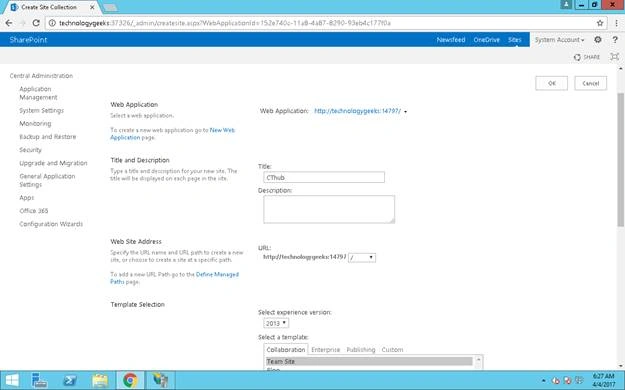Reload the page with refresh icon

(x=36, y=23)
